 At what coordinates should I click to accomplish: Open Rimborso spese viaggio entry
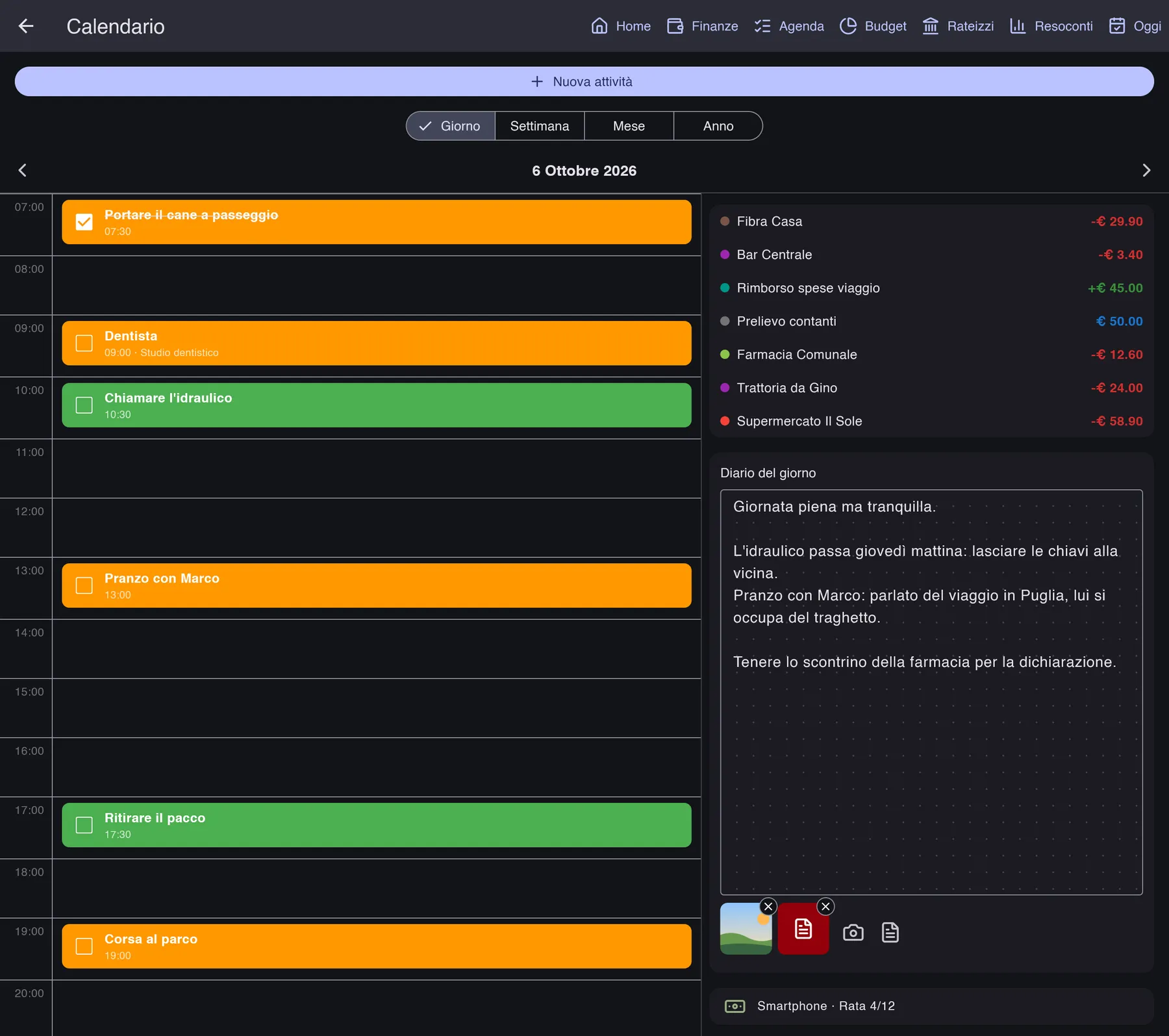tap(931, 288)
